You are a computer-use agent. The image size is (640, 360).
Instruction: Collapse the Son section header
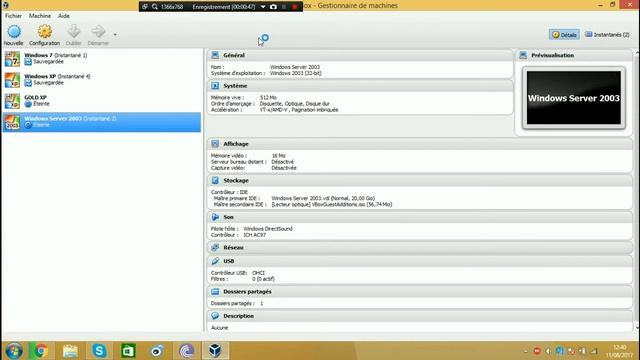pos(420,217)
